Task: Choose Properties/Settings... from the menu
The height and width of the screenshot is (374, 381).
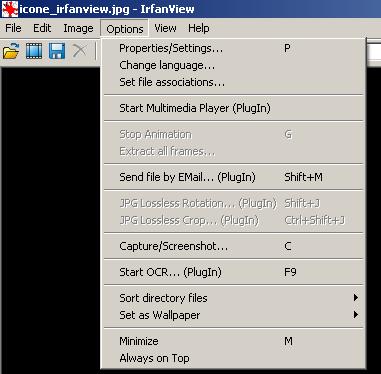Action: pos(233,48)
